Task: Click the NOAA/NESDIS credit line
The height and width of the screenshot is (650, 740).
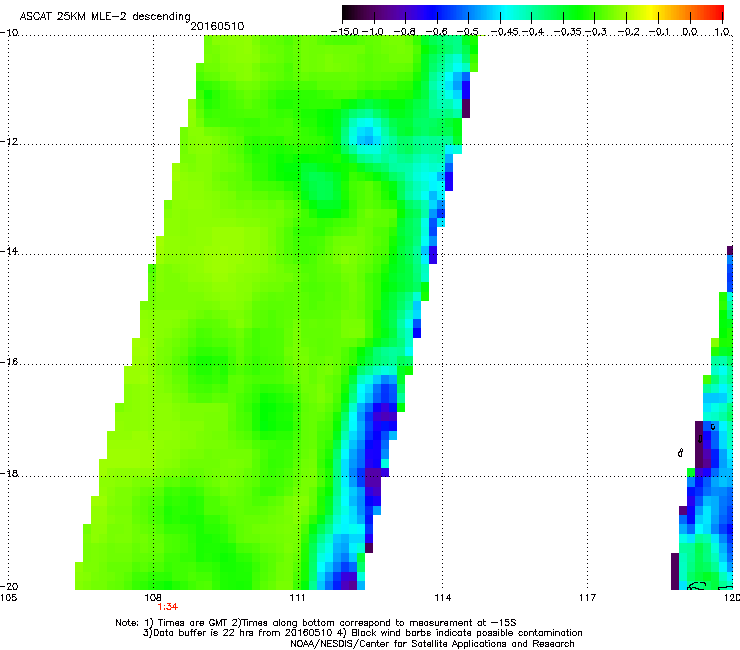Action: (432, 644)
